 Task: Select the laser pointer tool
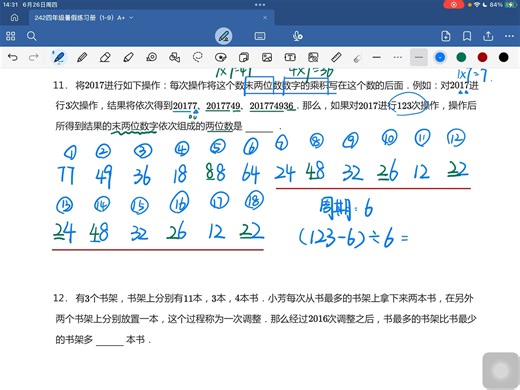(x=221, y=57)
